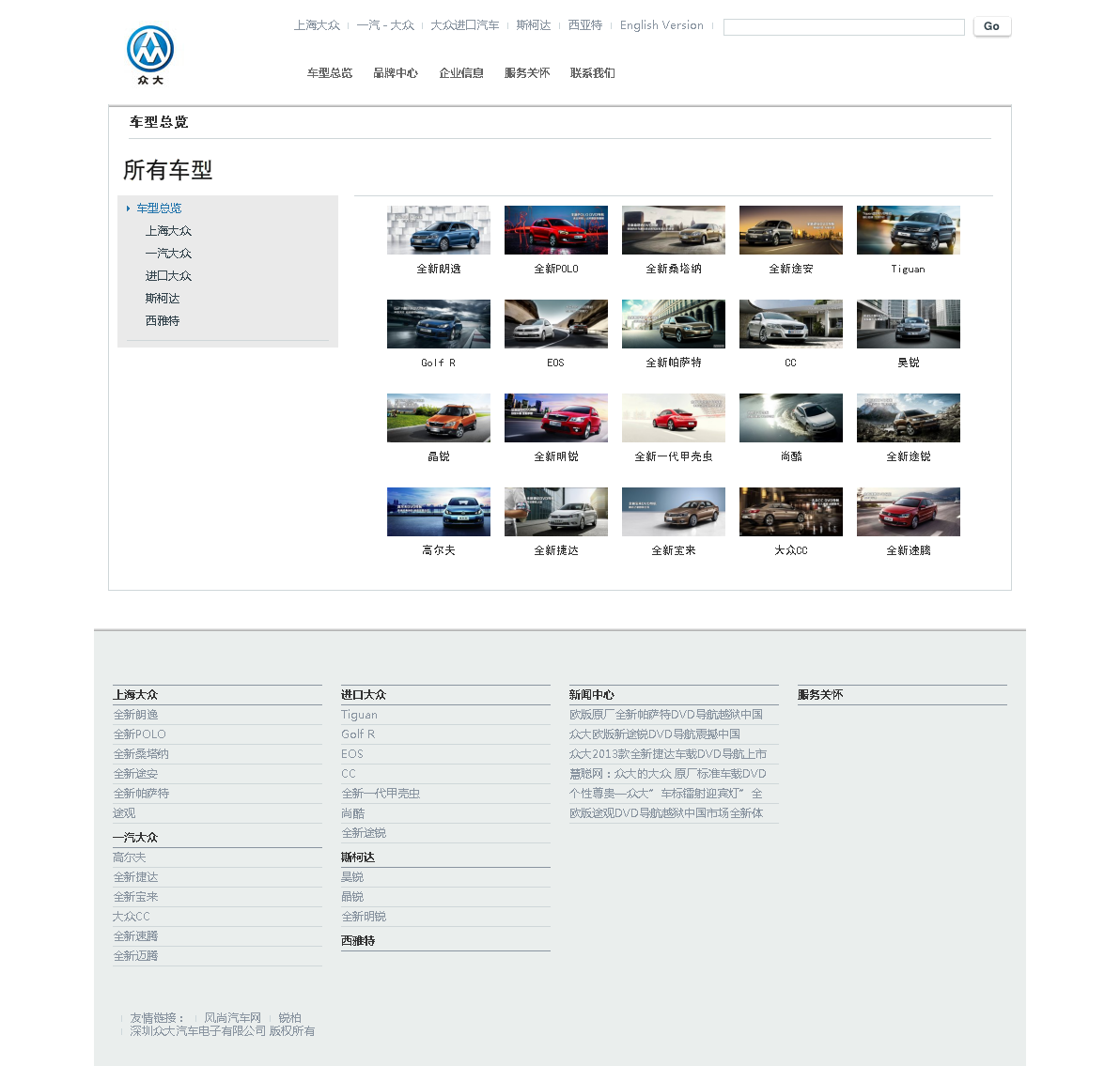Focus the search input field
The image size is (1120, 1066).
843,27
